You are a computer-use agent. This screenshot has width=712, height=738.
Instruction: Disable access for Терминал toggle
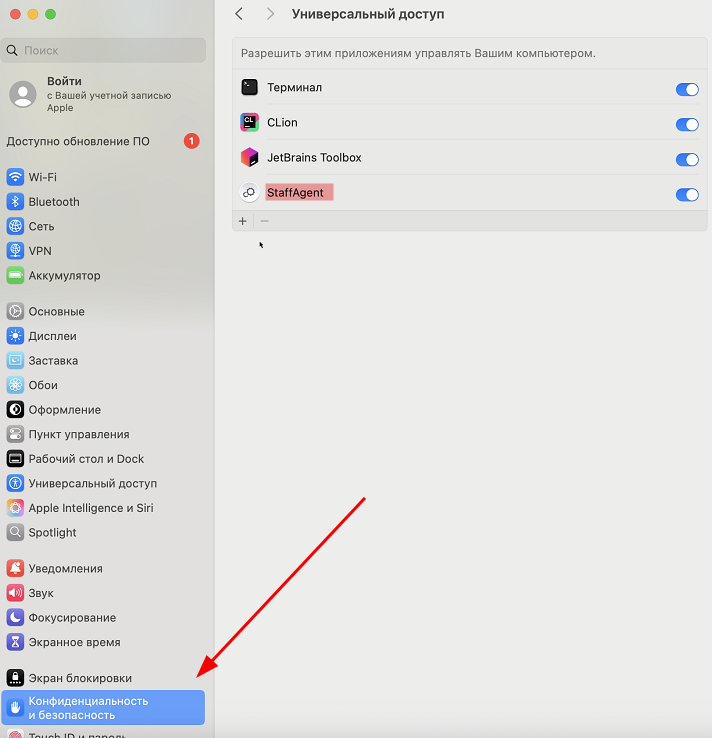[x=687, y=89]
